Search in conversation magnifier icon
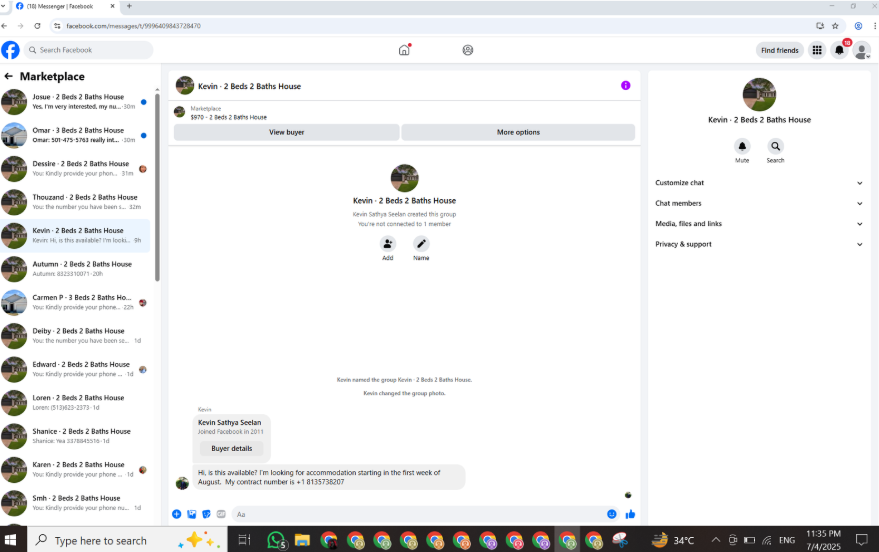Image resolution: width=879 pixels, height=552 pixels. click(x=775, y=146)
